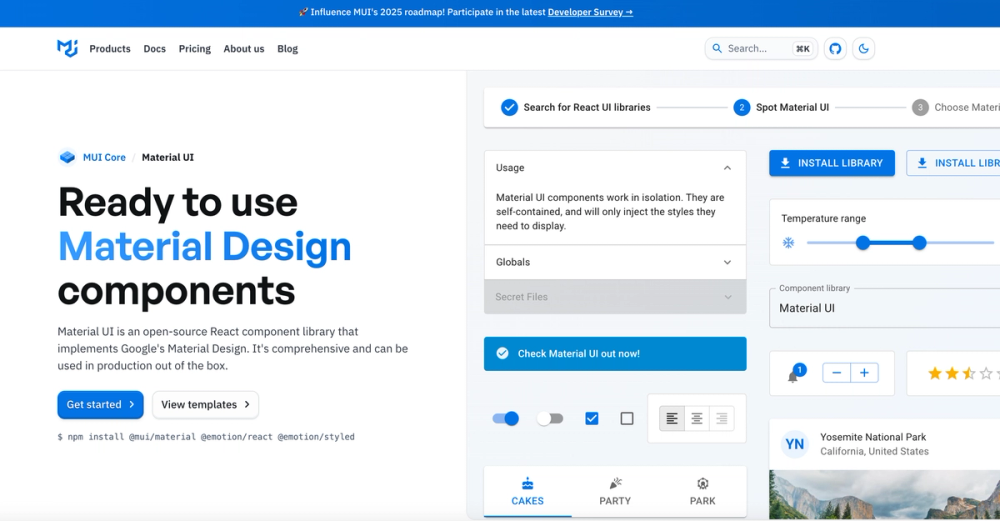Select center text alignment

point(696,418)
